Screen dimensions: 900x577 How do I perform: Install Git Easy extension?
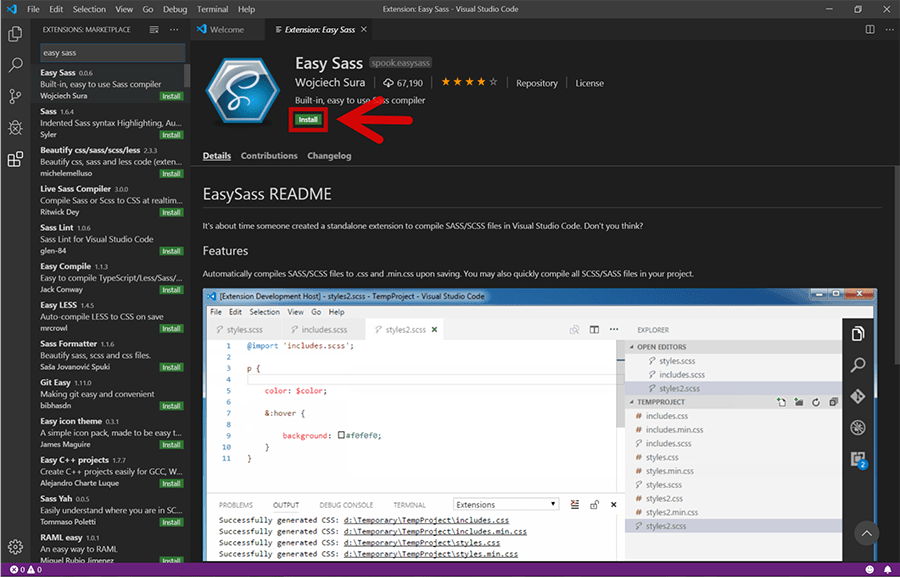(x=171, y=406)
